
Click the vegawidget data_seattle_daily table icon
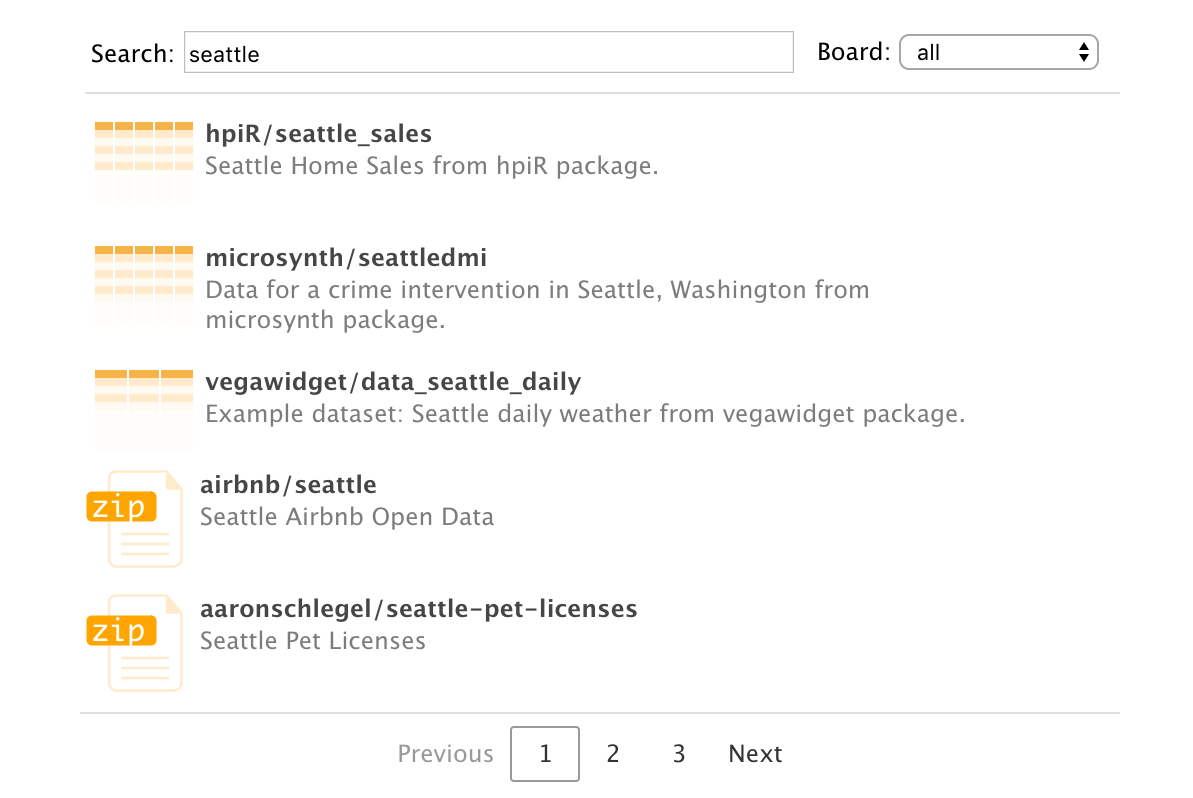point(143,408)
